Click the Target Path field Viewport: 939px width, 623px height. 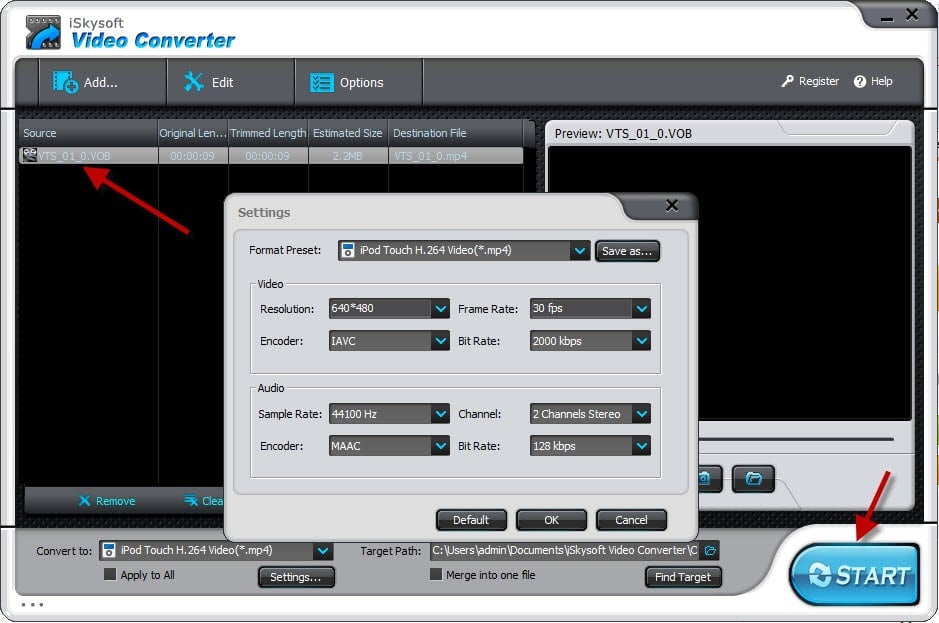(565, 551)
